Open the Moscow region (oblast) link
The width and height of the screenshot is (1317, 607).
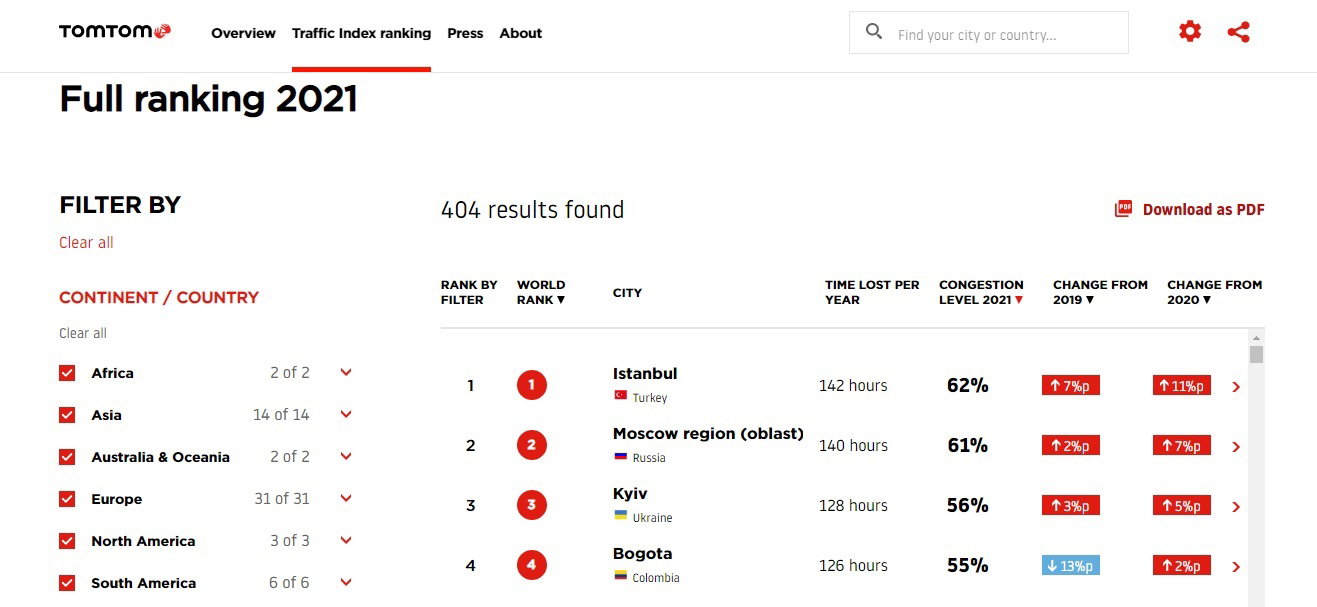tap(708, 433)
